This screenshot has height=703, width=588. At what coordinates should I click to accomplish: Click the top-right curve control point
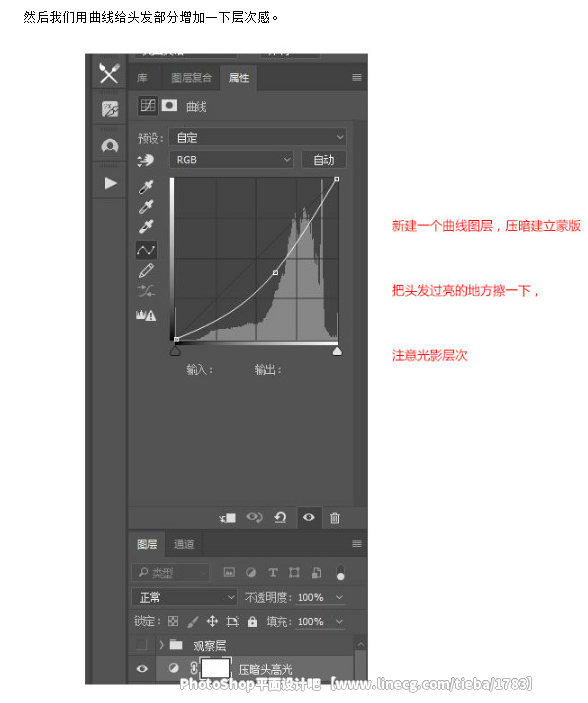click(336, 179)
